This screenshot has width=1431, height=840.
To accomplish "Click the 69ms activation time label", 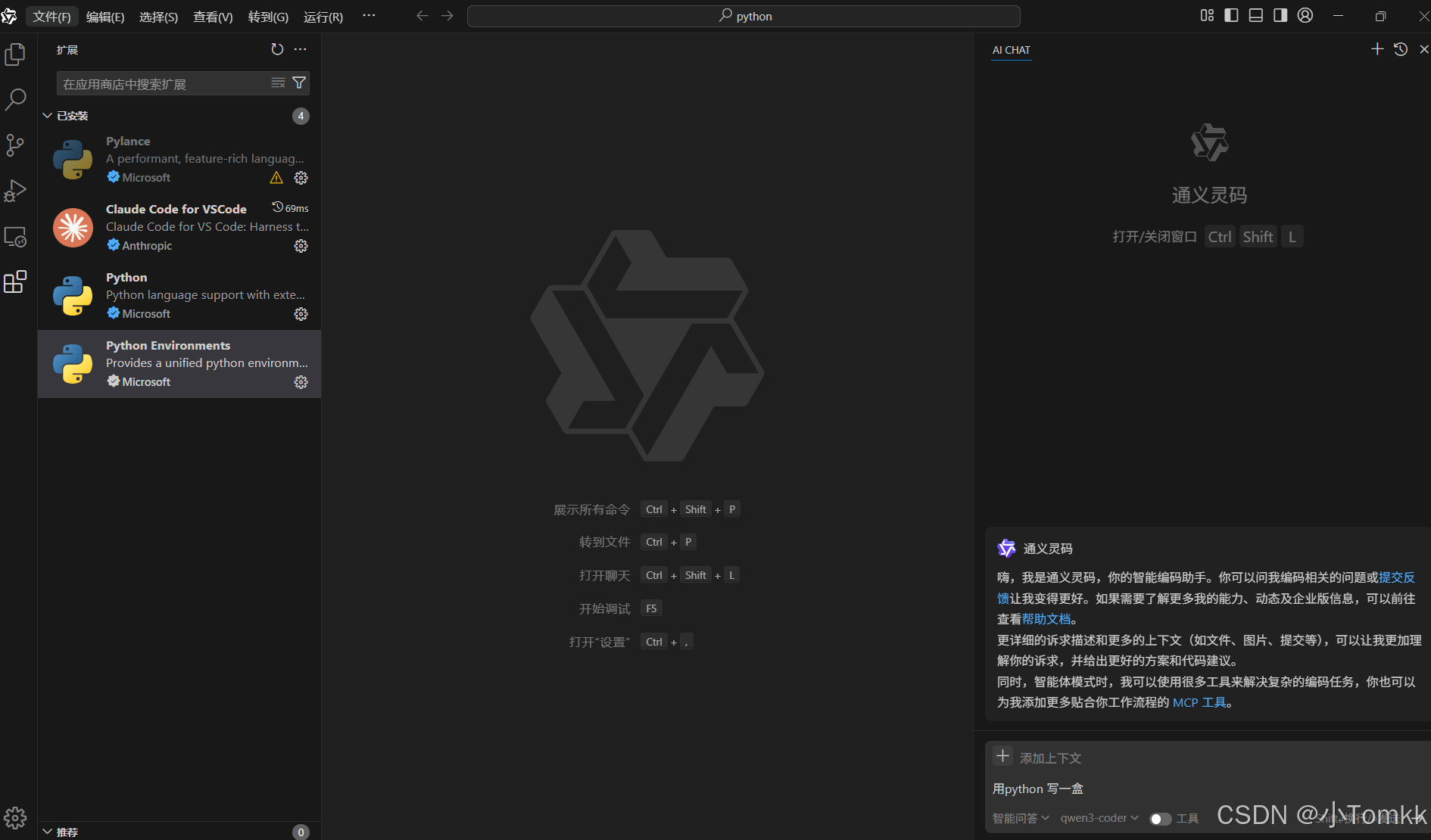I will tap(291, 207).
